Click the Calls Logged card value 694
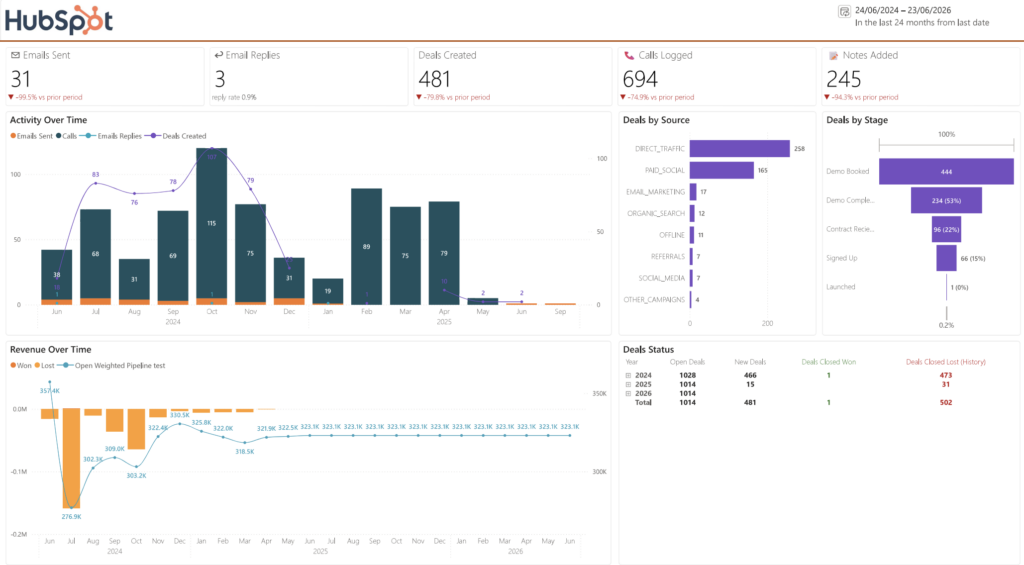Image resolution: width=1024 pixels, height=565 pixels. pyautogui.click(x=640, y=79)
